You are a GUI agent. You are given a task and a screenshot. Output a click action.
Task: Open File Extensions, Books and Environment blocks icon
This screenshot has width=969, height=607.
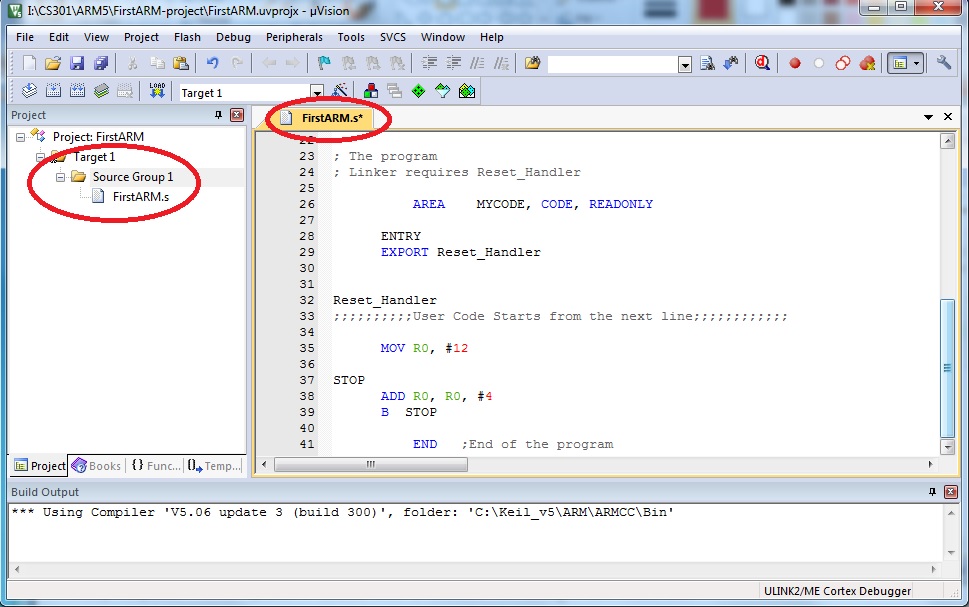click(x=371, y=91)
